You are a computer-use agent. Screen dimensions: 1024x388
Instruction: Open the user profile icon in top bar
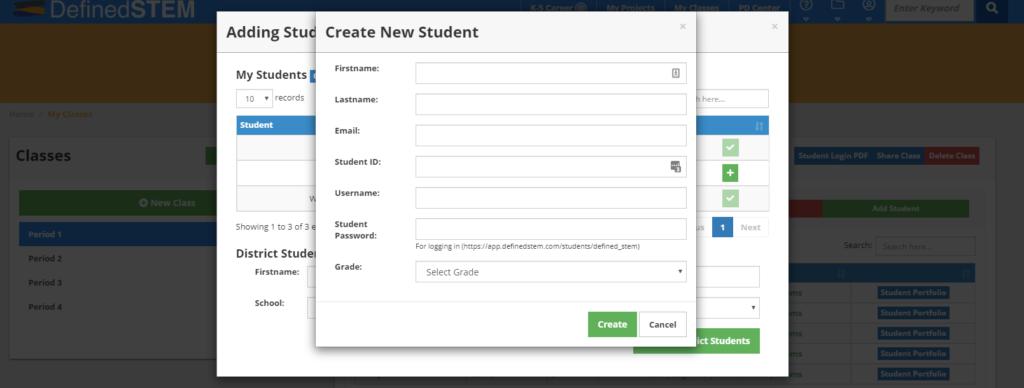tap(869, 5)
